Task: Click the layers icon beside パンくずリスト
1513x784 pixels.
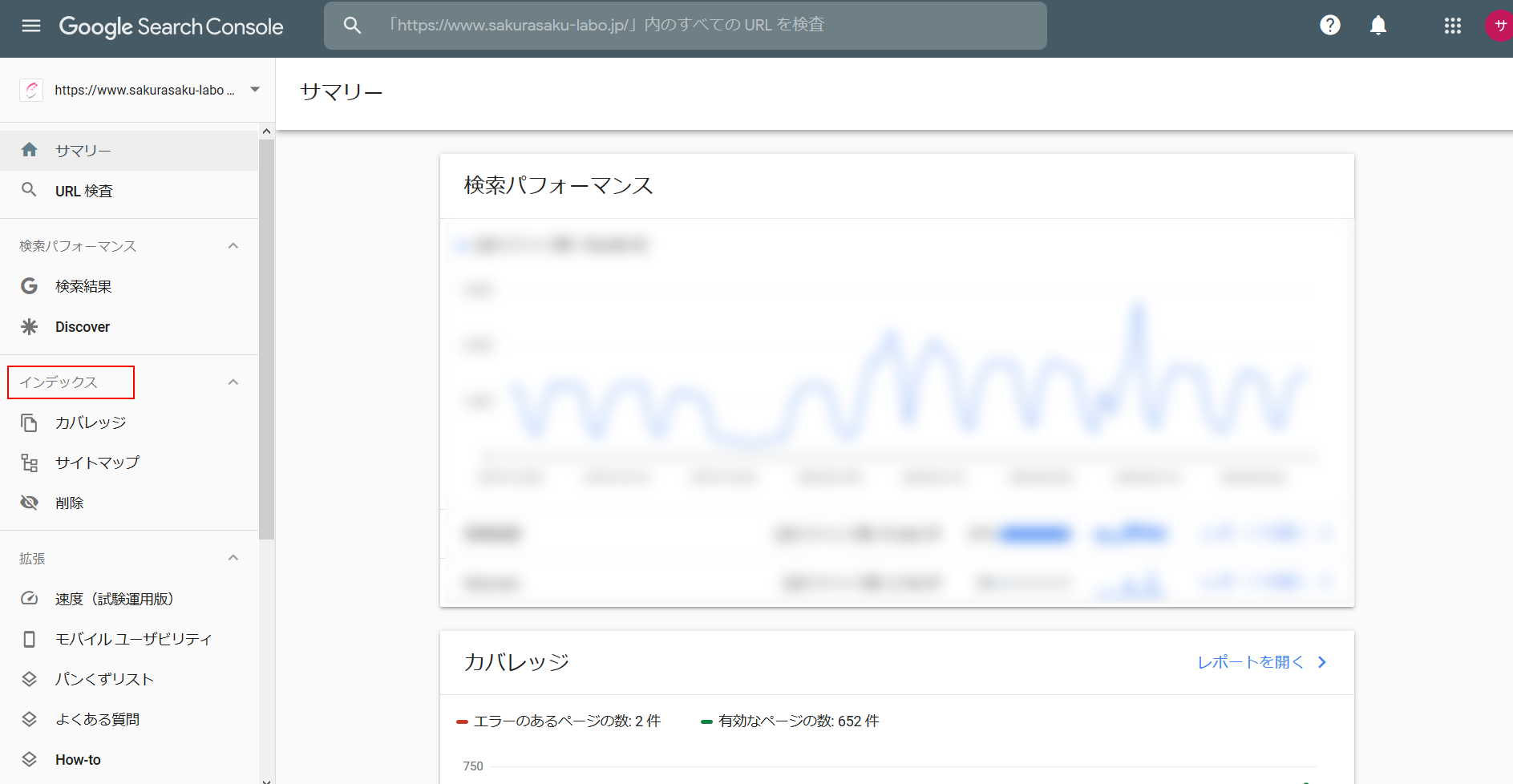Action: click(x=30, y=679)
